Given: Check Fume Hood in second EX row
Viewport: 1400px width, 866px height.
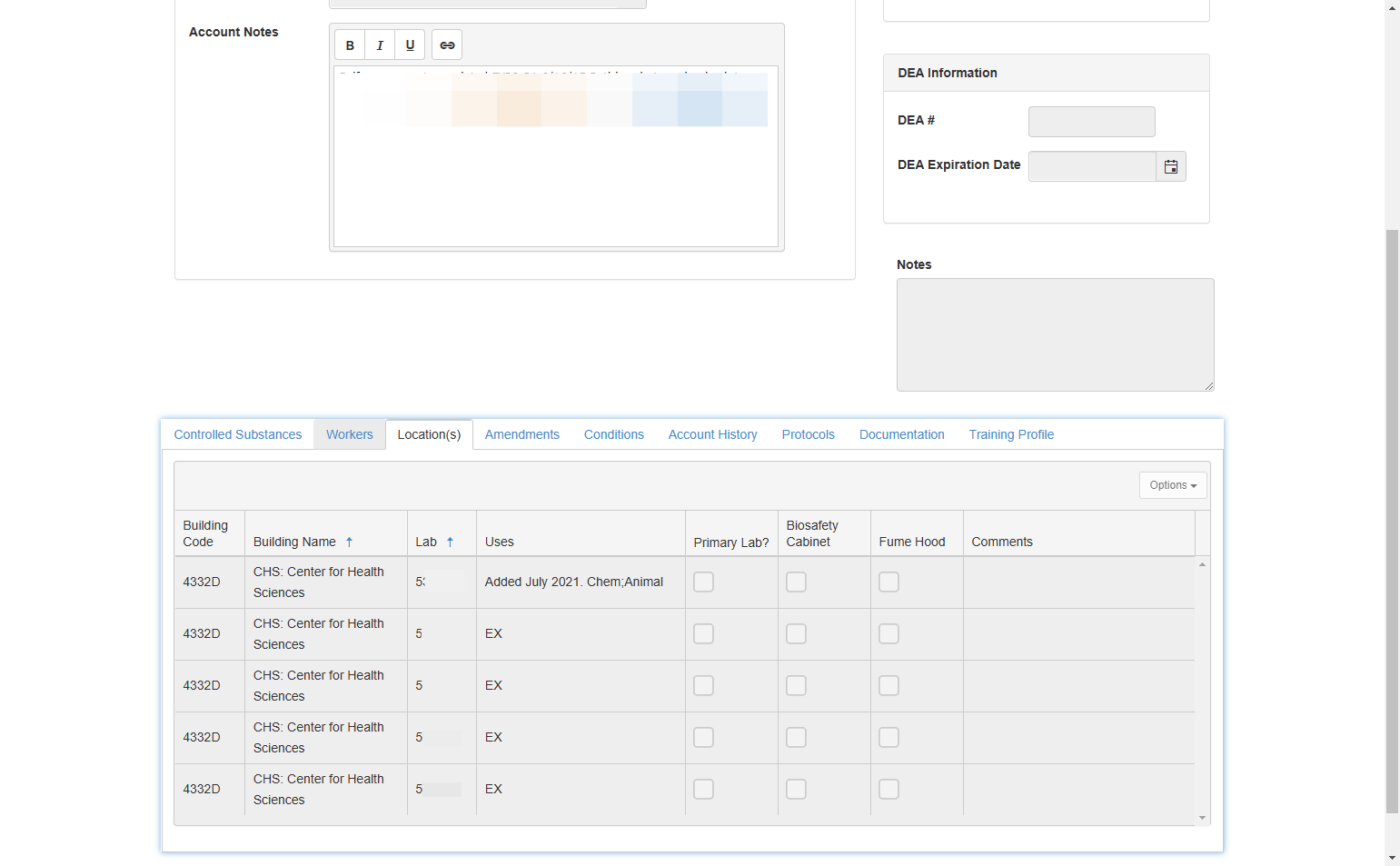Looking at the screenshot, I should tap(889, 685).
